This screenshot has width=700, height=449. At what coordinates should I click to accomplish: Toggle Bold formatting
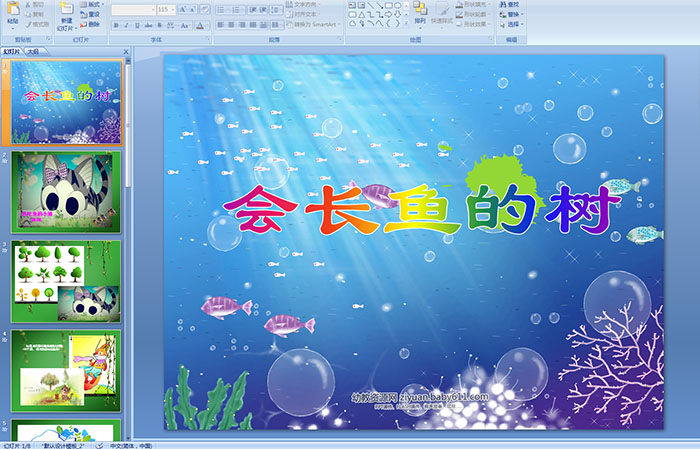click(116, 25)
